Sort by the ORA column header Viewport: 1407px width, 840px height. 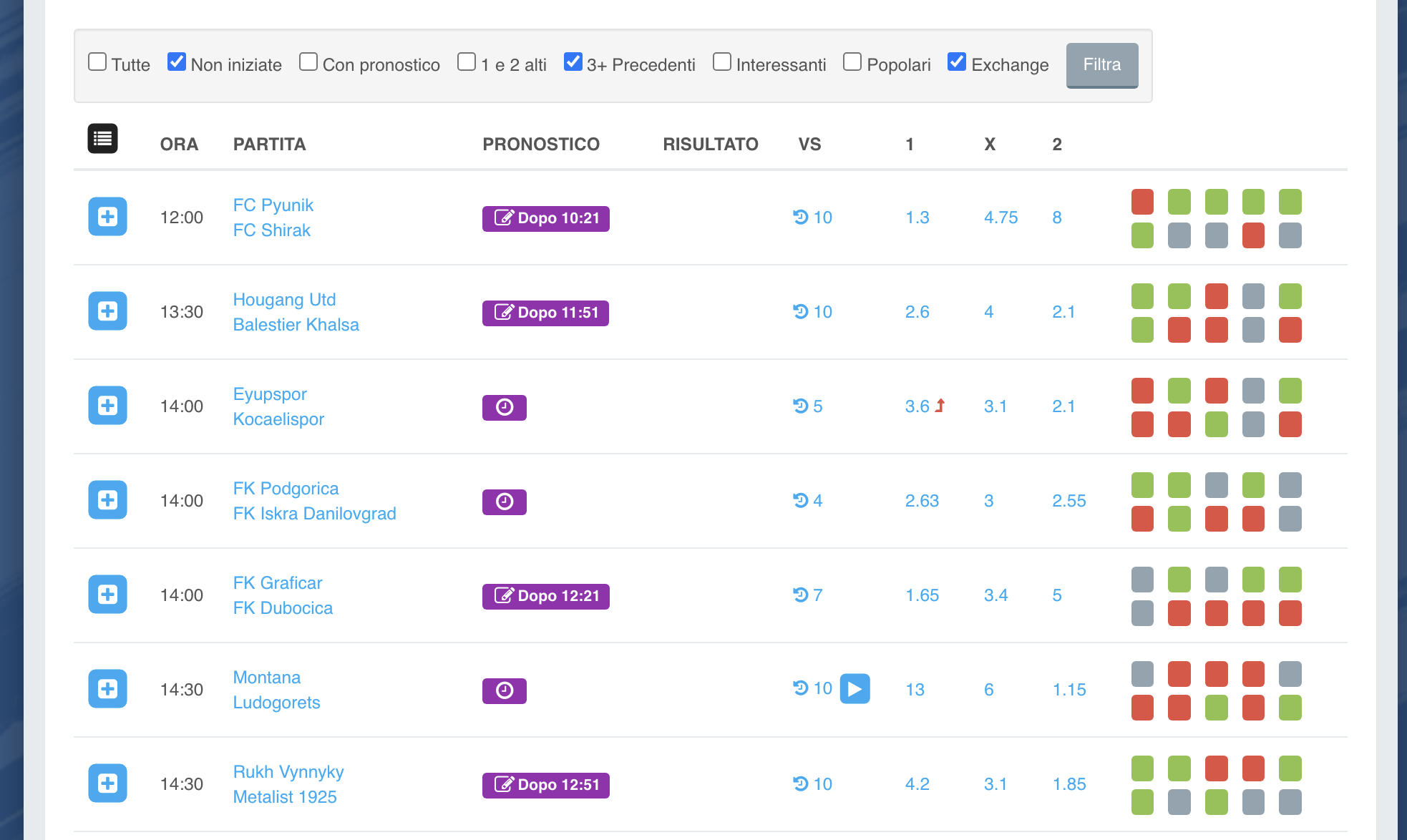tap(179, 145)
